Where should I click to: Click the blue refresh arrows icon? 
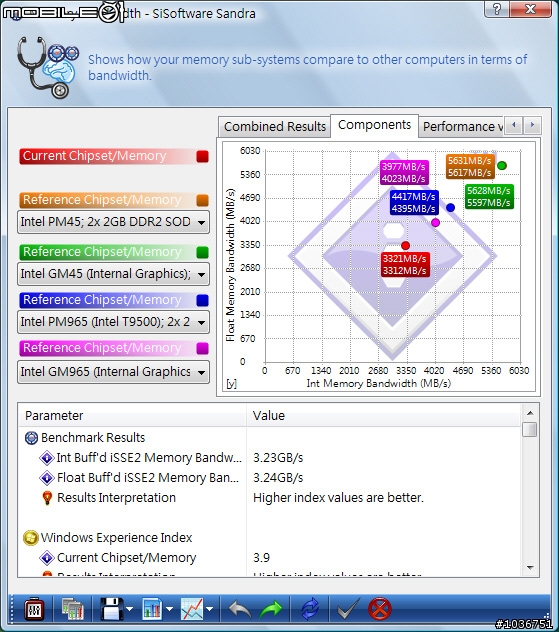pyautogui.click(x=310, y=609)
